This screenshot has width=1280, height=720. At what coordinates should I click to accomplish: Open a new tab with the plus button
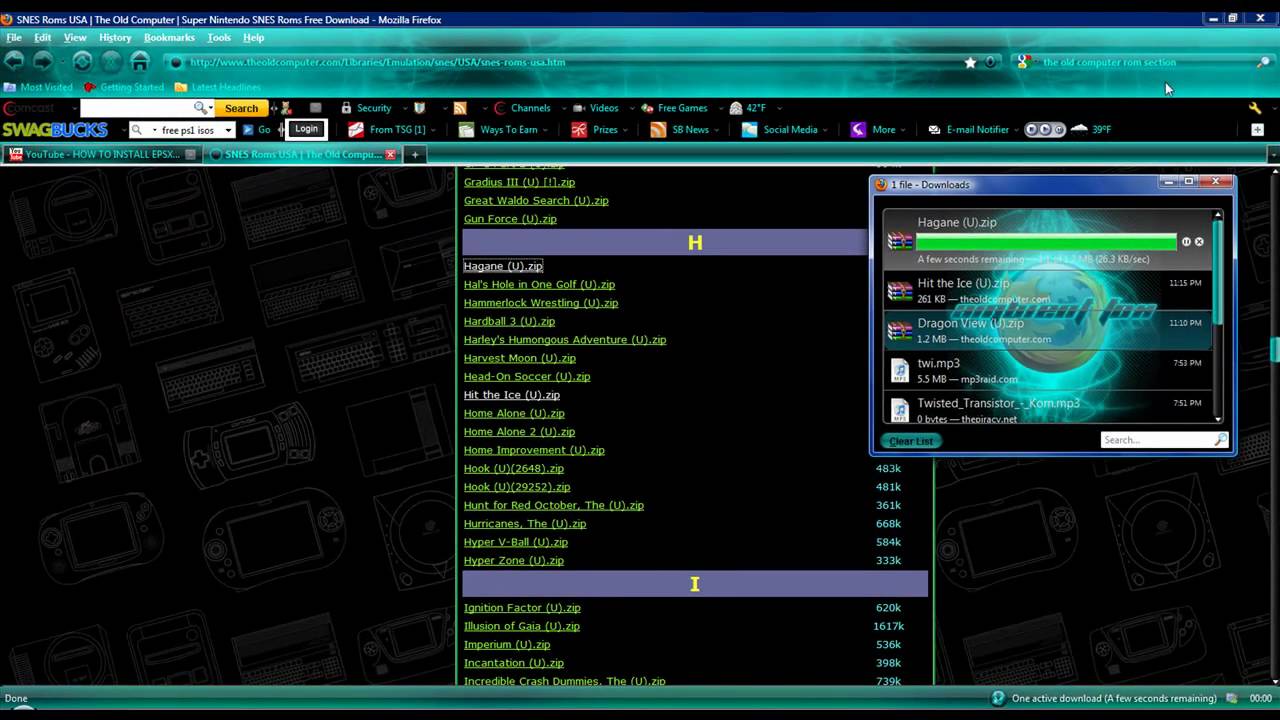point(414,154)
